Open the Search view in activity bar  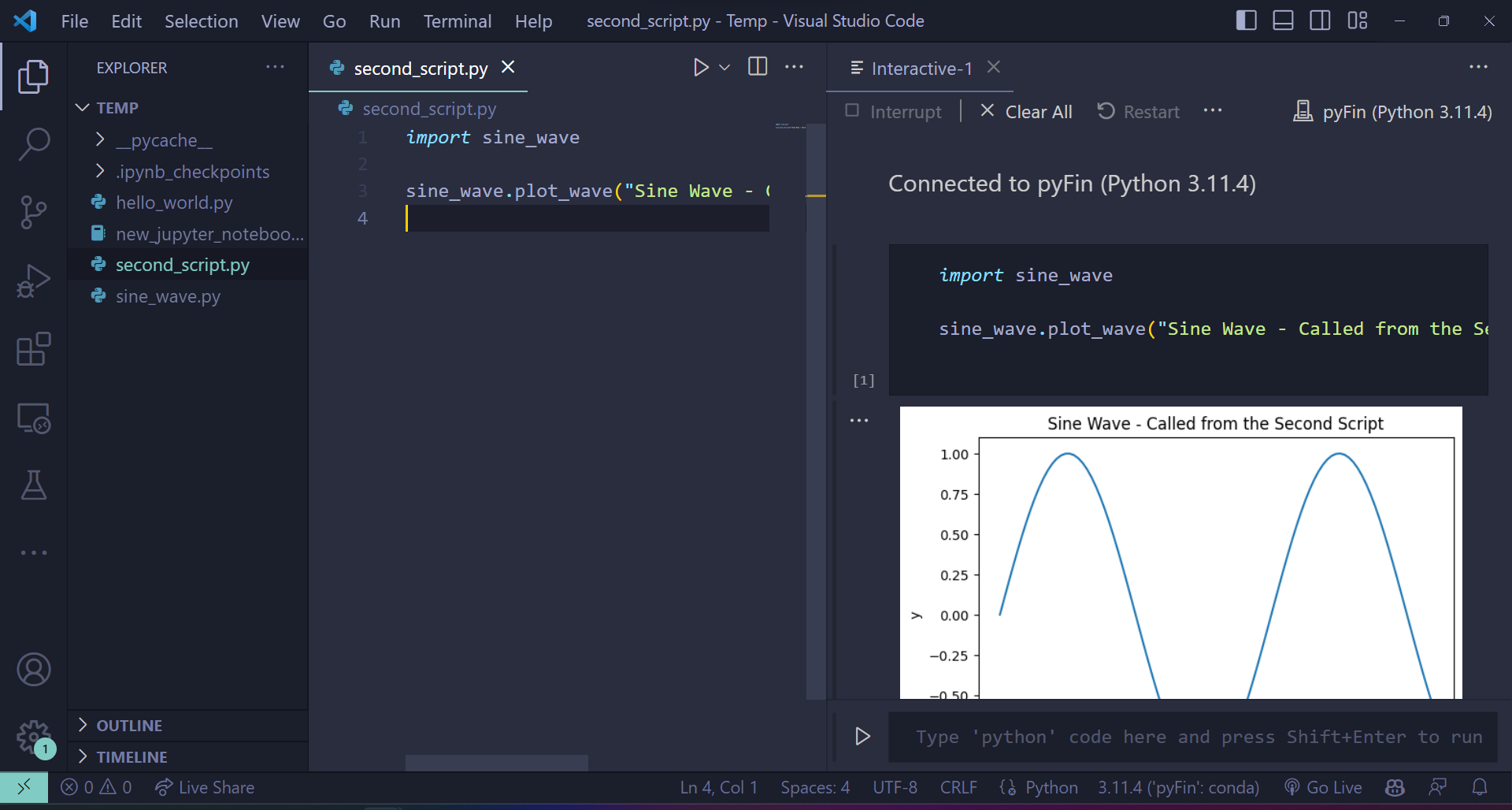[33, 144]
